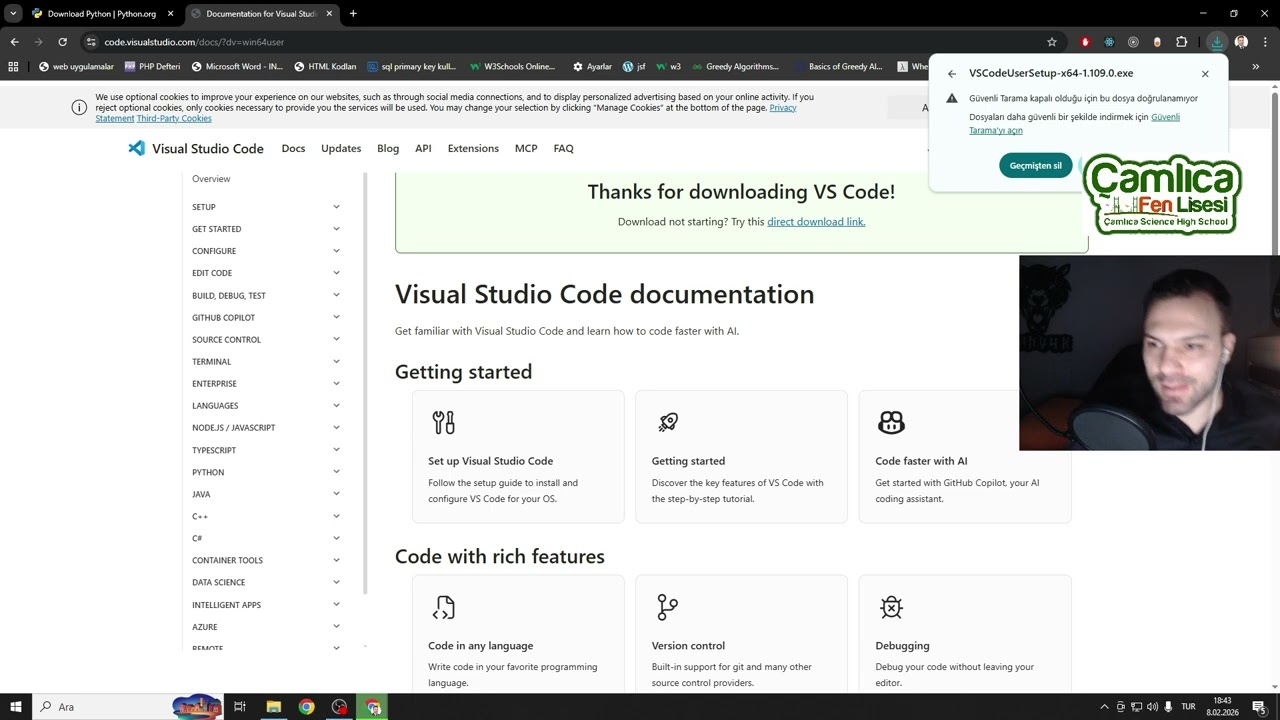Click the TUR language indicator
The width and height of the screenshot is (1280, 720).
(1188, 707)
